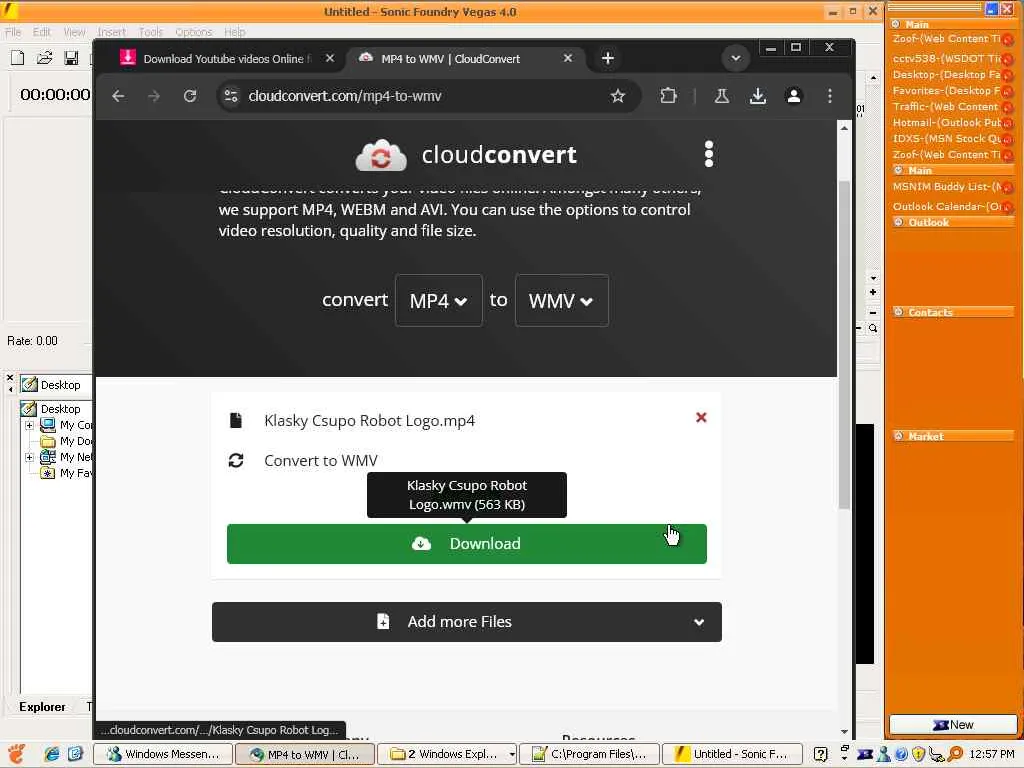Open the File menu in Vegas
This screenshot has height=768, width=1024.
[x=13, y=31]
